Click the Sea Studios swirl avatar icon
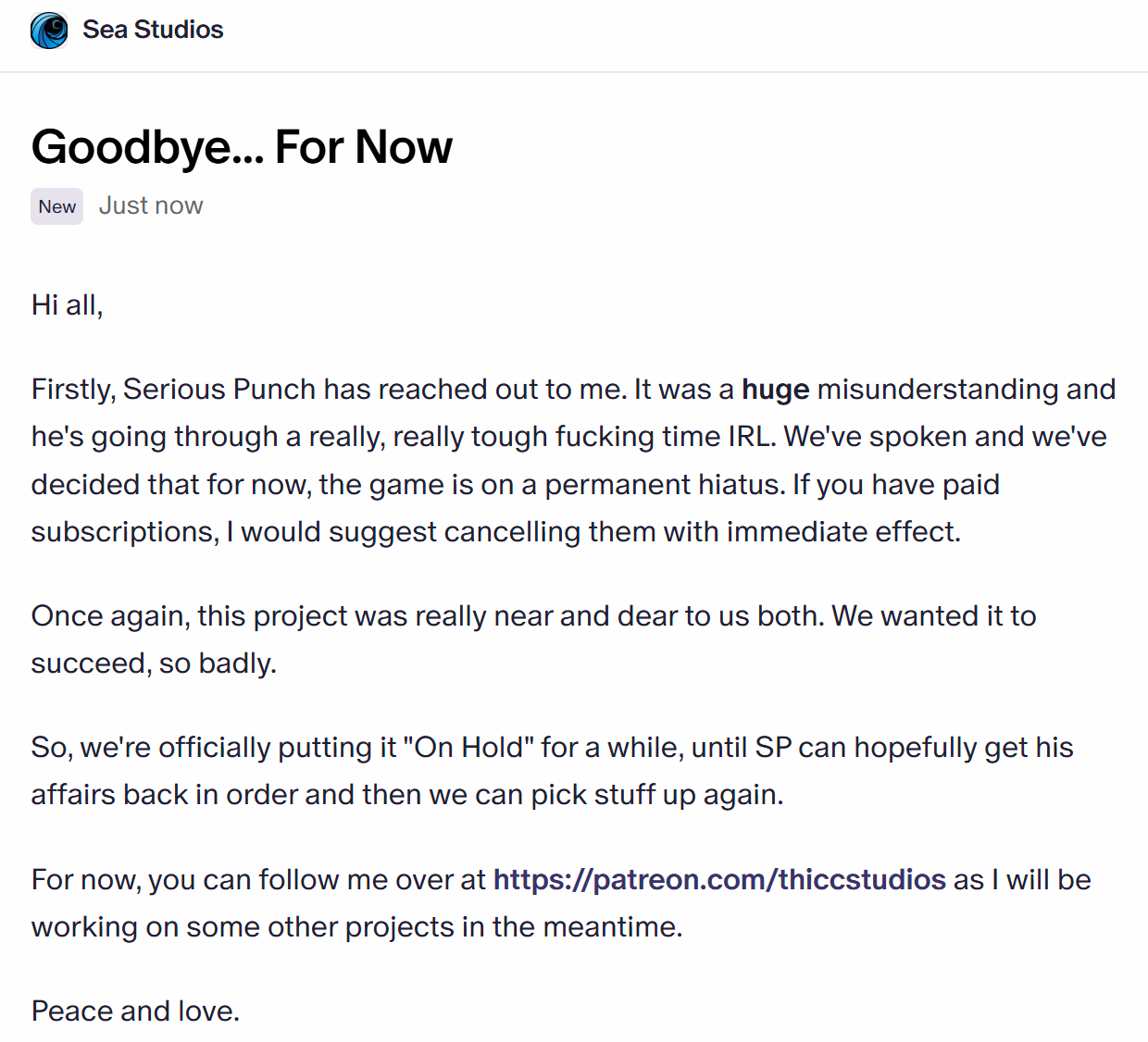This screenshot has height=1042, width=1148. 49,31
